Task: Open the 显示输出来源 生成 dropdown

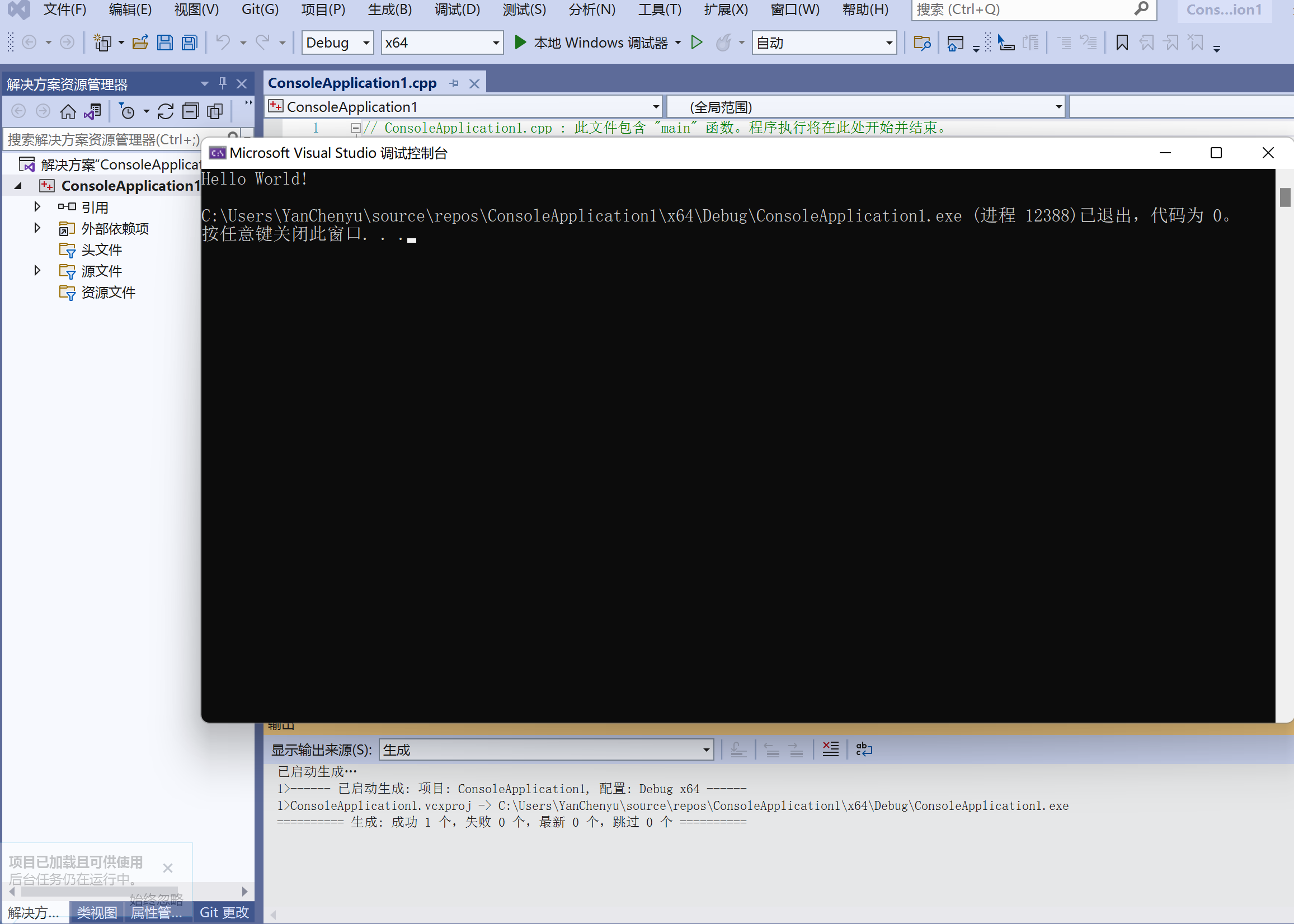Action: coord(546,750)
